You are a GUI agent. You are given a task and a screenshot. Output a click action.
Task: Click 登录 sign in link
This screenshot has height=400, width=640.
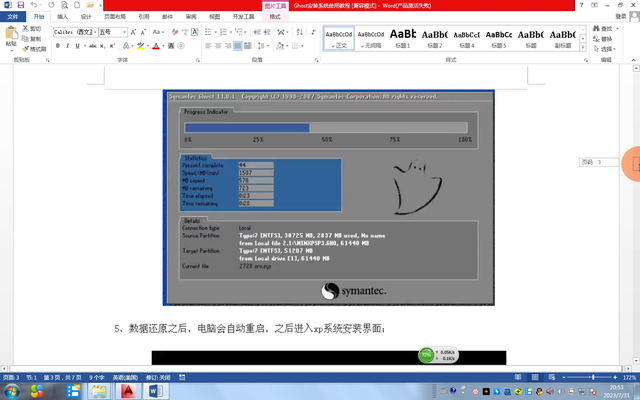click(x=620, y=16)
